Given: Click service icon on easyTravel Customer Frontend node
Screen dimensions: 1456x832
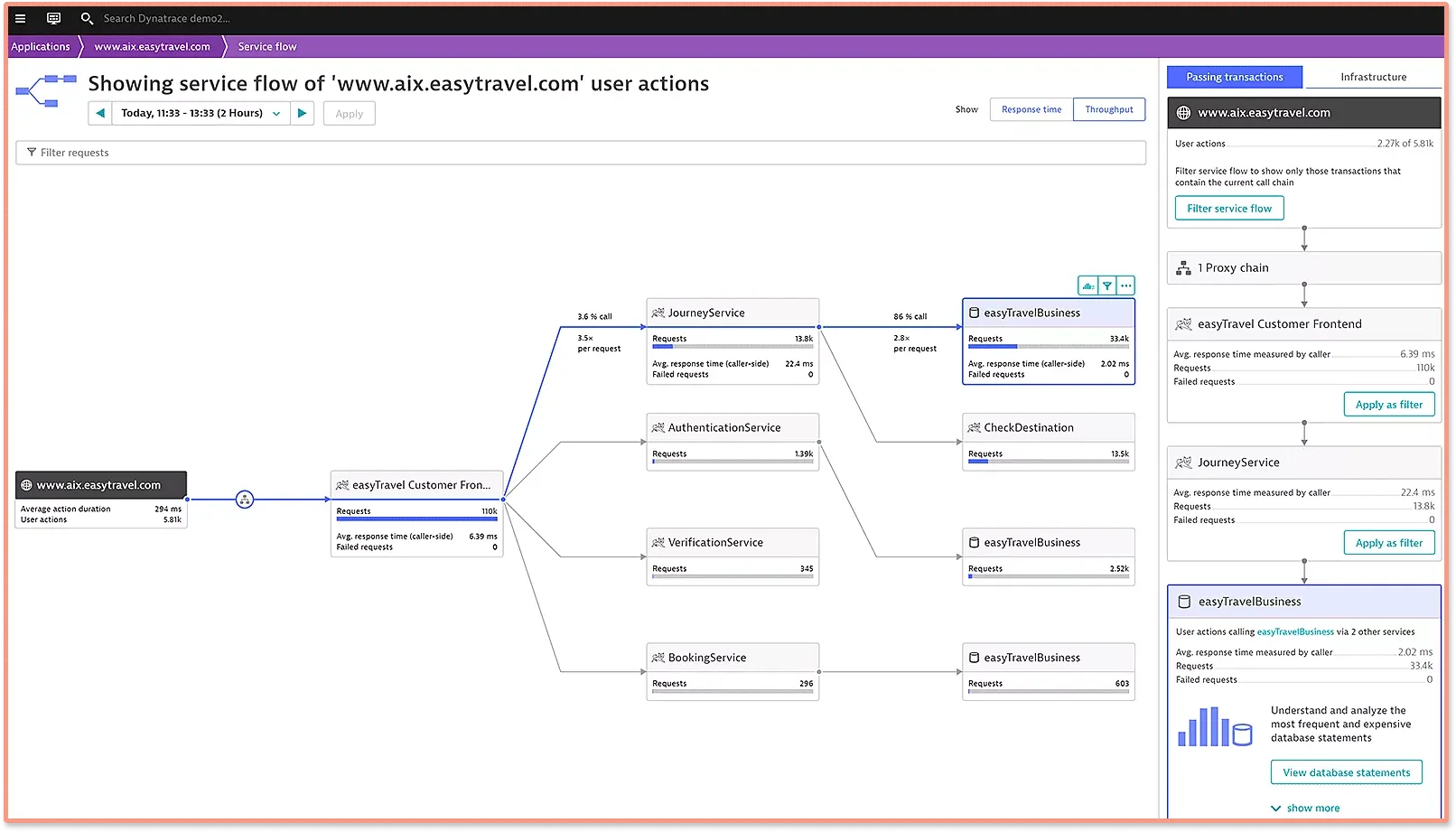Looking at the screenshot, I should 342,485.
